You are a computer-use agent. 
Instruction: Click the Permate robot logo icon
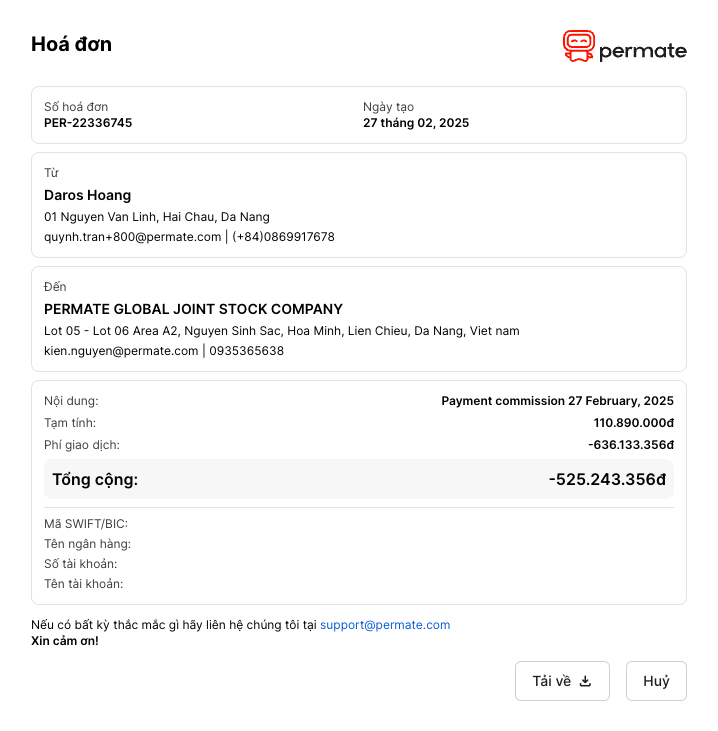(x=579, y=46)
